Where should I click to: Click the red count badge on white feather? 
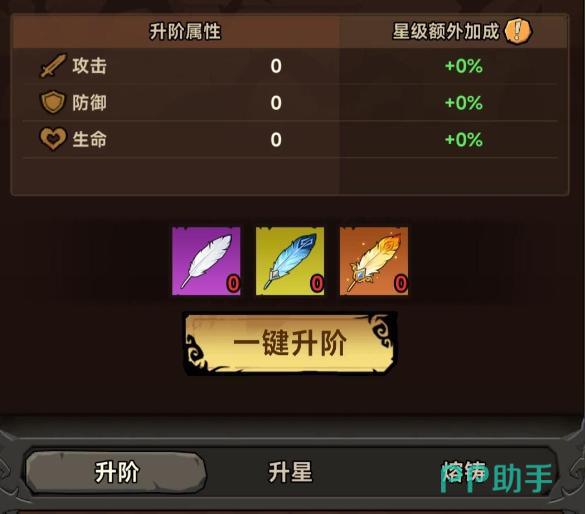(233, 283)
